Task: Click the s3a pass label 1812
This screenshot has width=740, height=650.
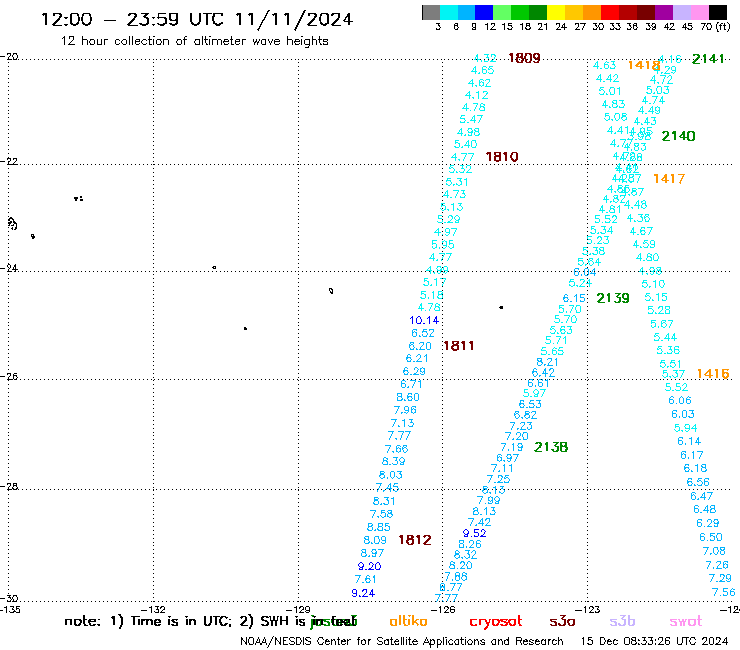Action: (x=414, y=540)
